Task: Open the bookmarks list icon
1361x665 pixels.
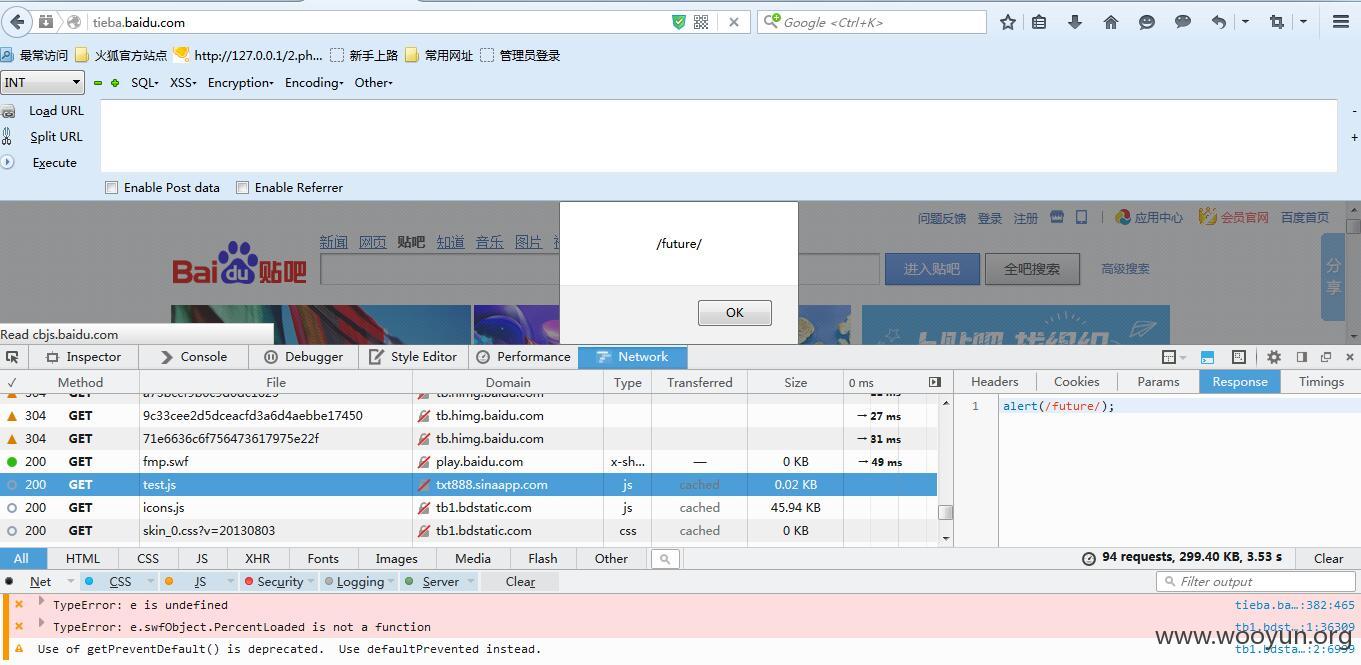Action: tap(1040, 22)
